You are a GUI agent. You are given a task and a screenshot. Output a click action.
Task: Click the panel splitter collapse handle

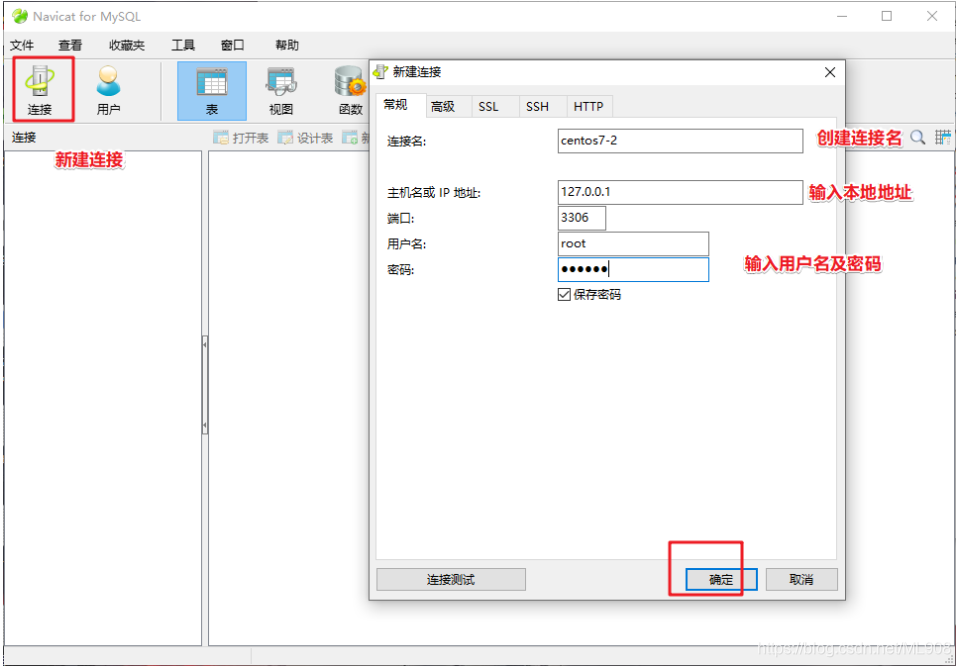205,384
